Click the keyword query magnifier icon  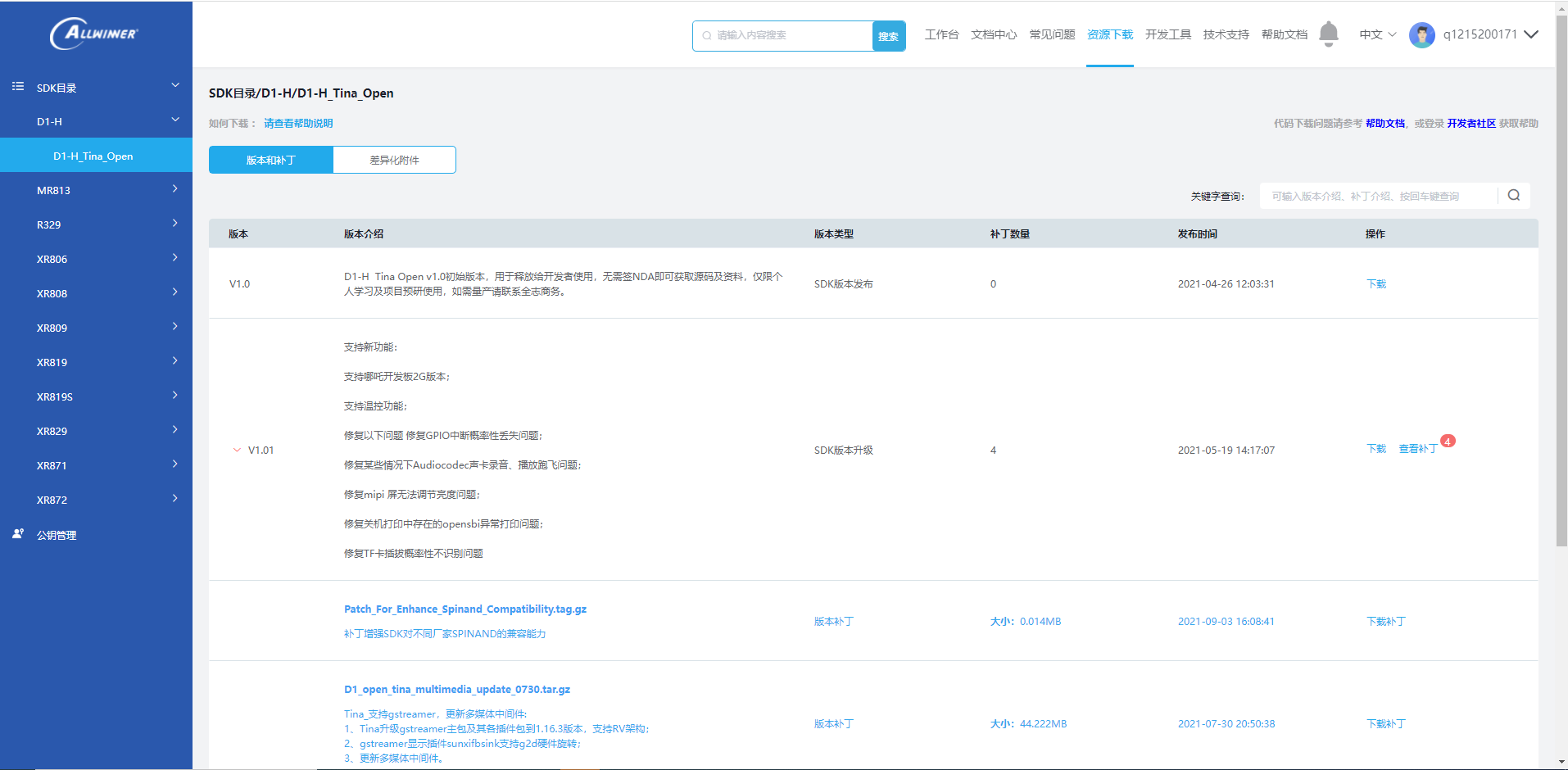pos(1514,195)
